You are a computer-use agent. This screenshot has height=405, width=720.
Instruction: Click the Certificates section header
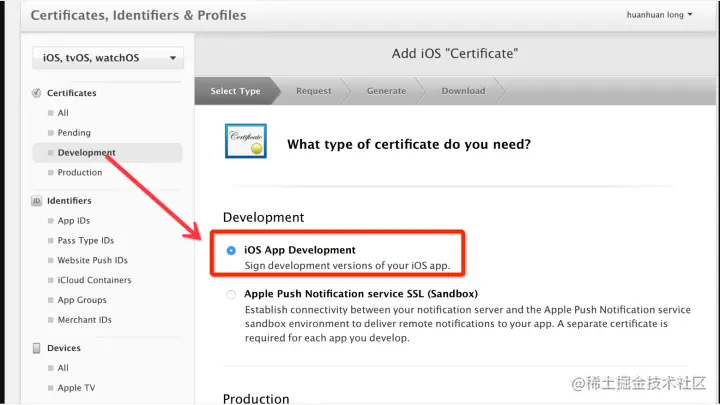point(72,93)
